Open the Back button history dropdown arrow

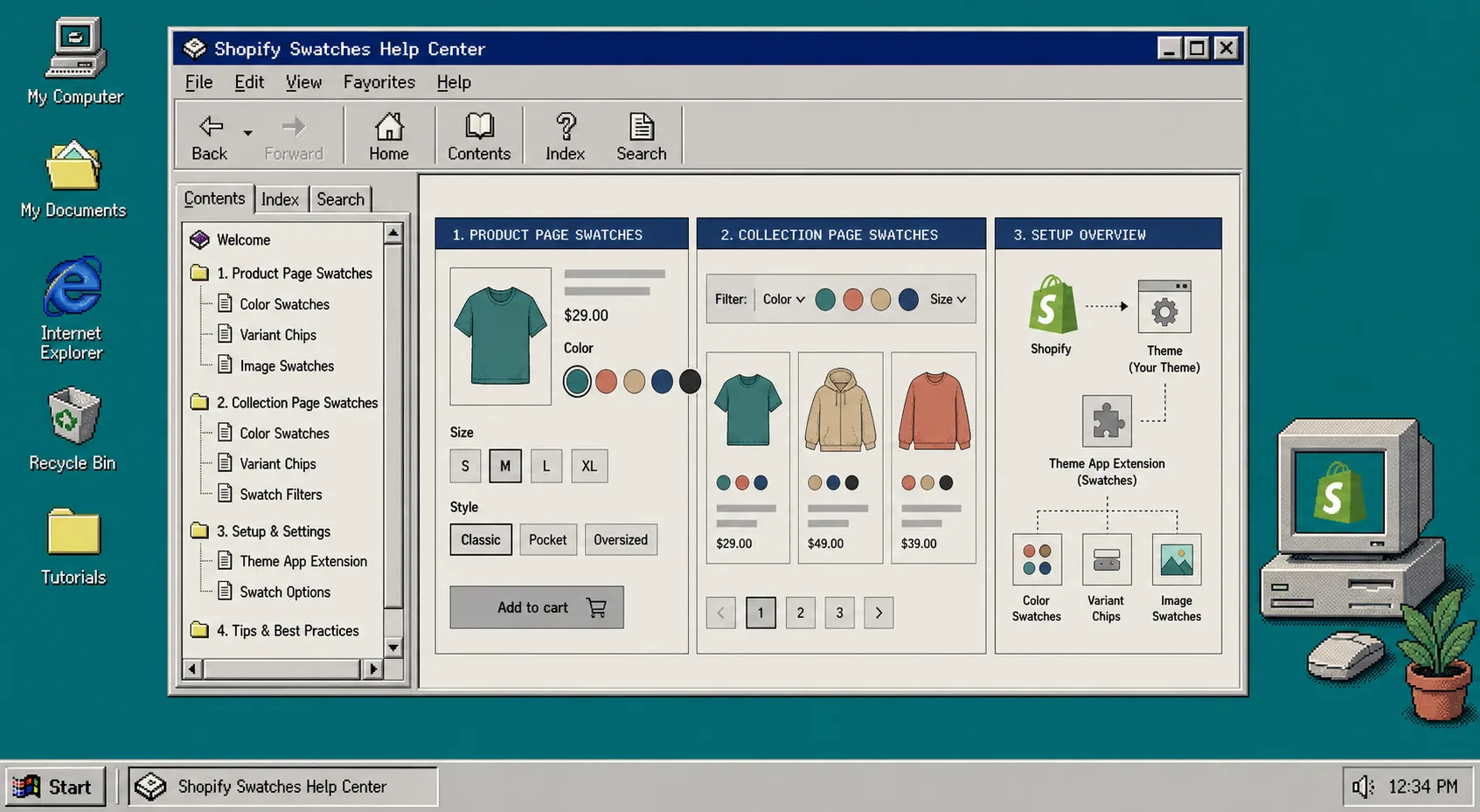coord(248,133)
